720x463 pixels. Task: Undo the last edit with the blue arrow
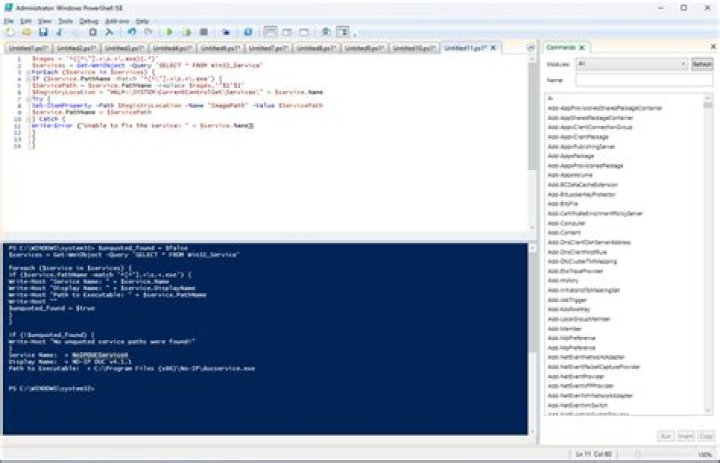132,32
